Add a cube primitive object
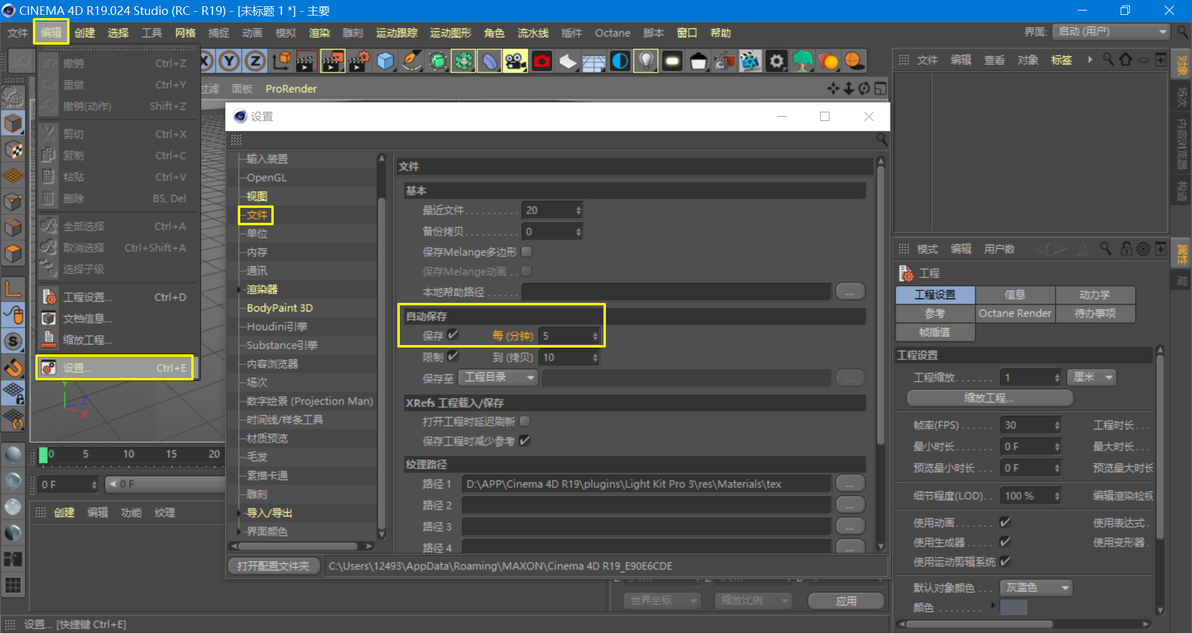The image size is (1192, 633). tap(385, 61)
